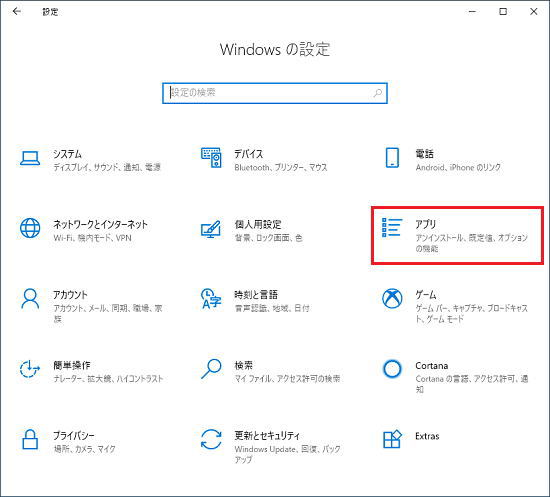Viewport: 550px width, 497px height.
Task: Click description "ディスプレイ、サウンド、通知、電源"
Action: (107, 167)
